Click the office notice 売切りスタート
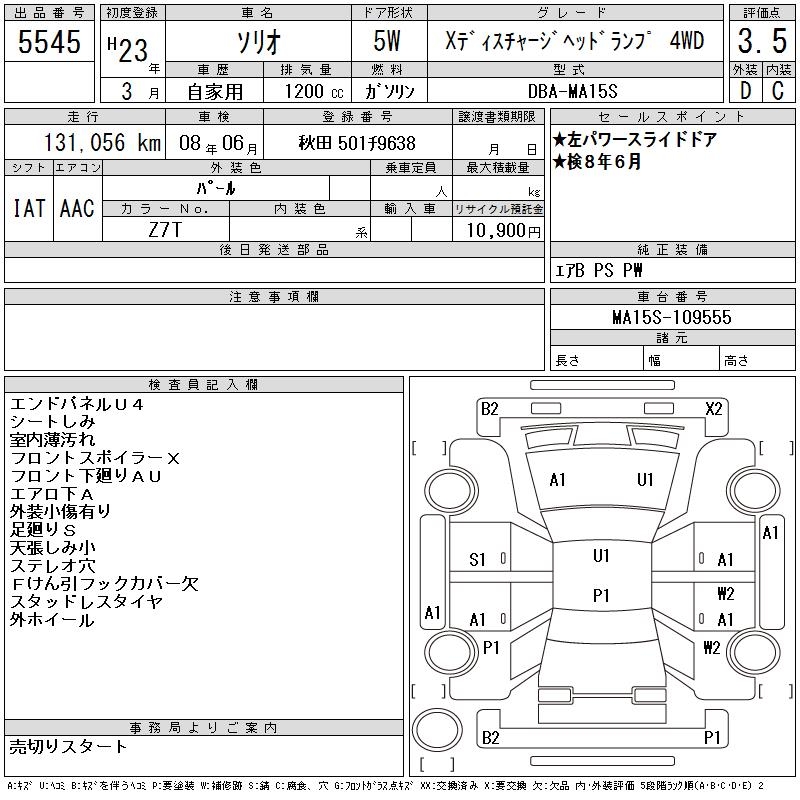The image size is (800, 800). 68,747
